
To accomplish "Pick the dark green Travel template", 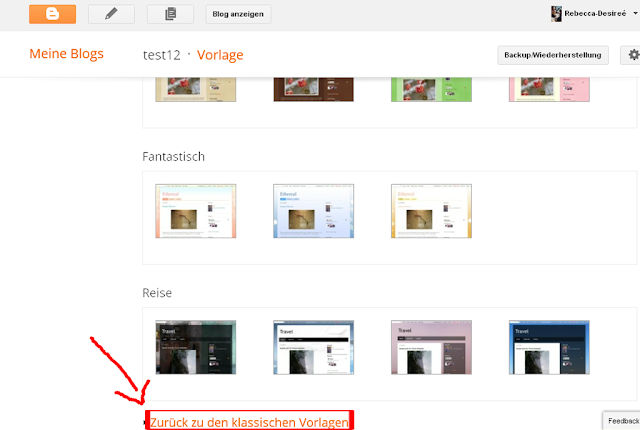I will (x=196, y=347).
